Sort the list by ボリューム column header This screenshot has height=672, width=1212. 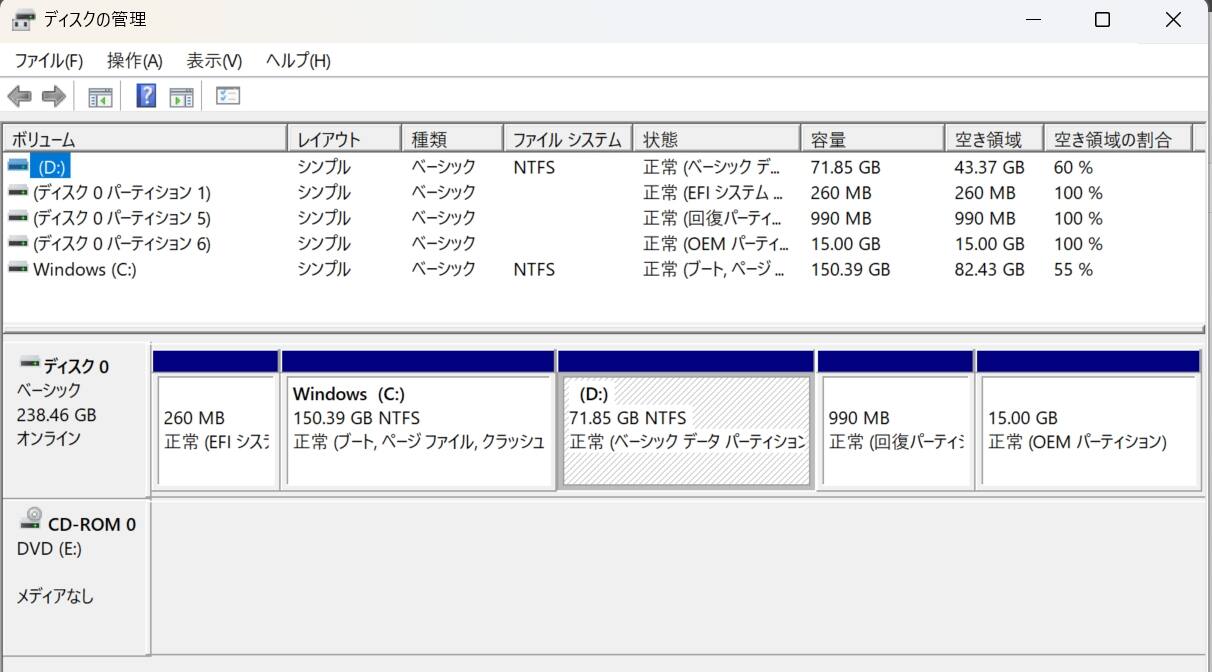tap(145, 139)
